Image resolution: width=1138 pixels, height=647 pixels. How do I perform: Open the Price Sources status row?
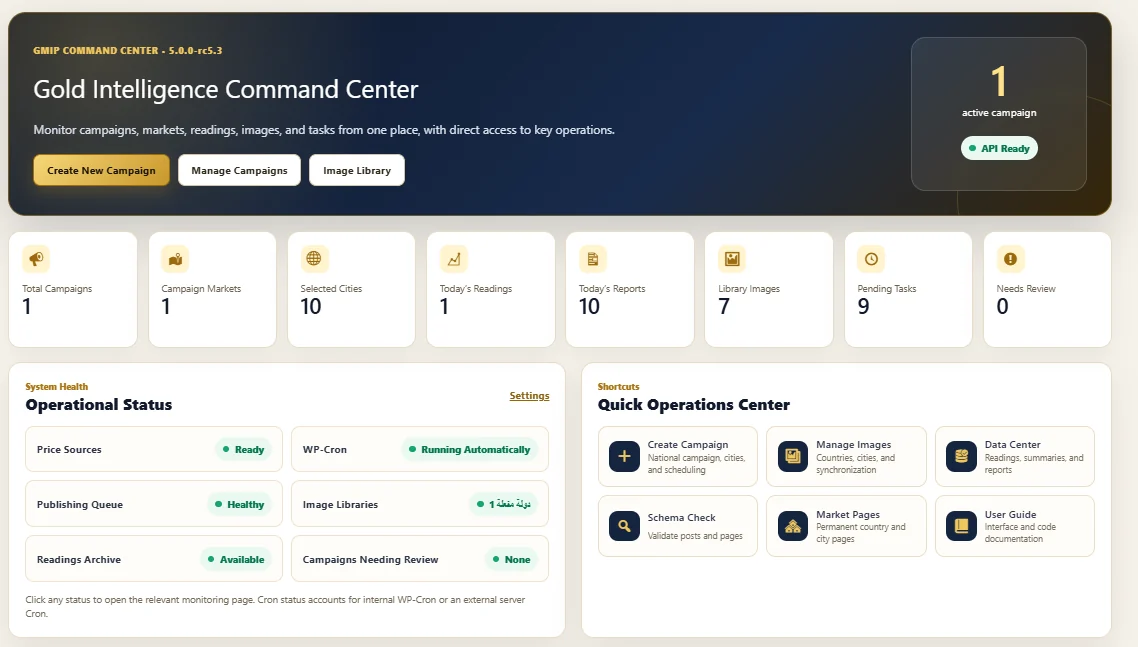[153, 449]
